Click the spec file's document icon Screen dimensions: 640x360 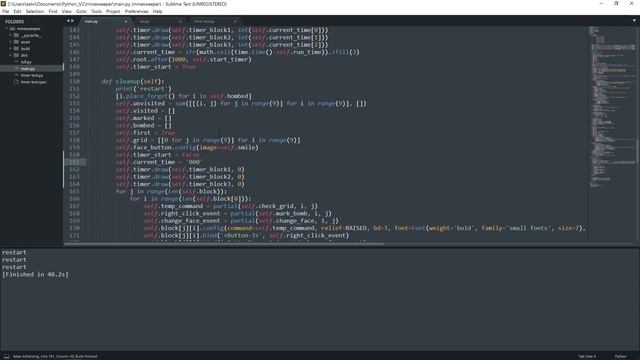pyautogui.click(x=16, y=82)
